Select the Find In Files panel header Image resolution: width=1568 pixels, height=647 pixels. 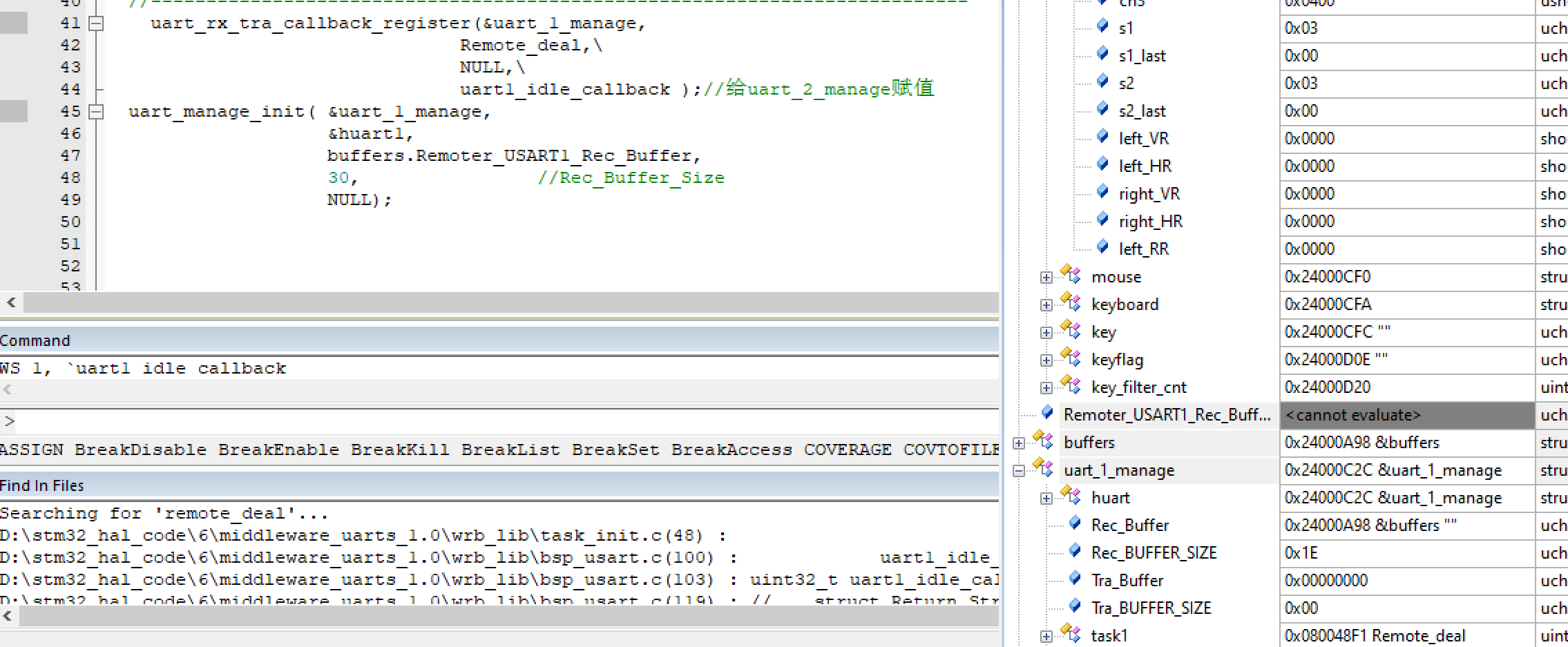41,485
